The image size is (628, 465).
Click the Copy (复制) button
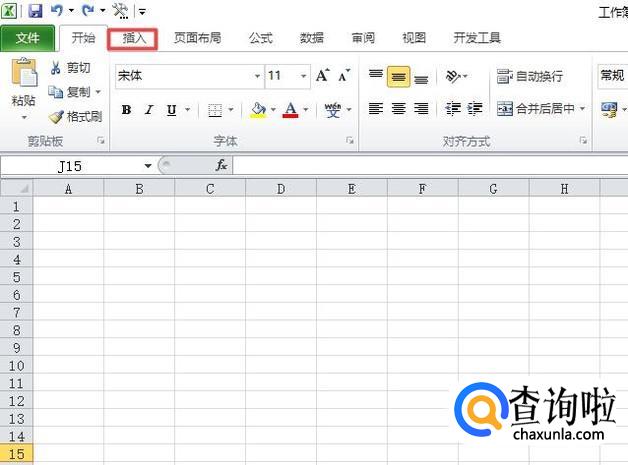69,92
